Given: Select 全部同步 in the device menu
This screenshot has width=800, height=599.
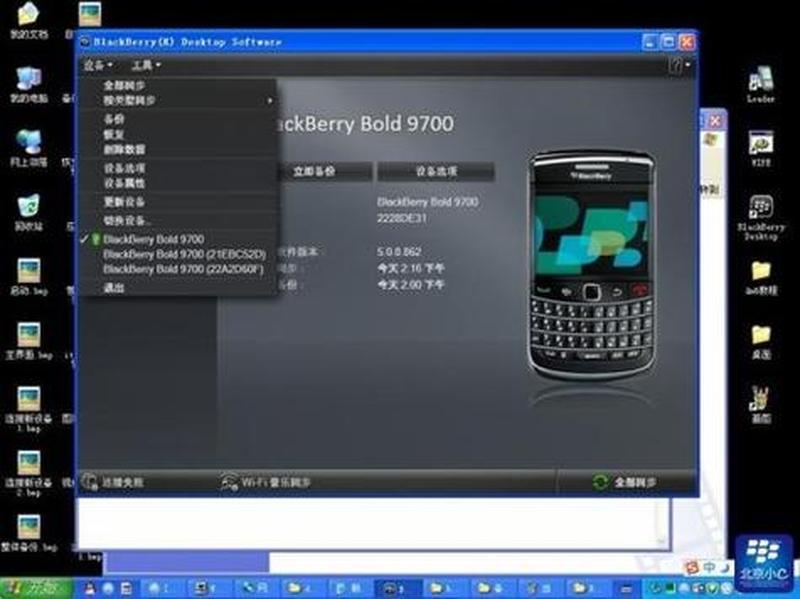Looking at the screenshot, I should click(124, 86).
